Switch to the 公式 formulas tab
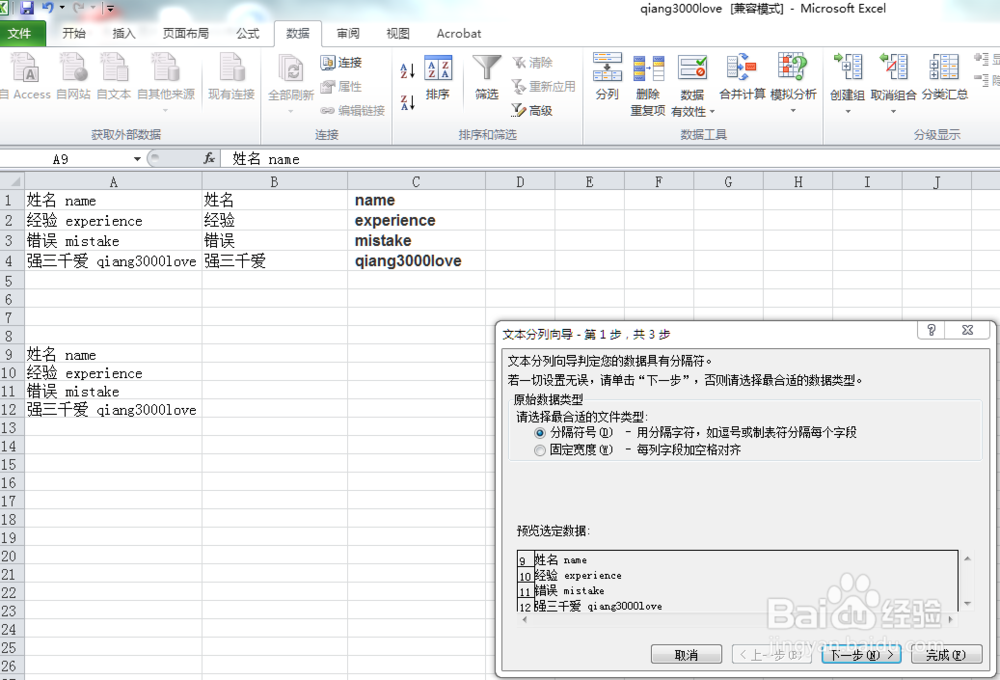 247,33
